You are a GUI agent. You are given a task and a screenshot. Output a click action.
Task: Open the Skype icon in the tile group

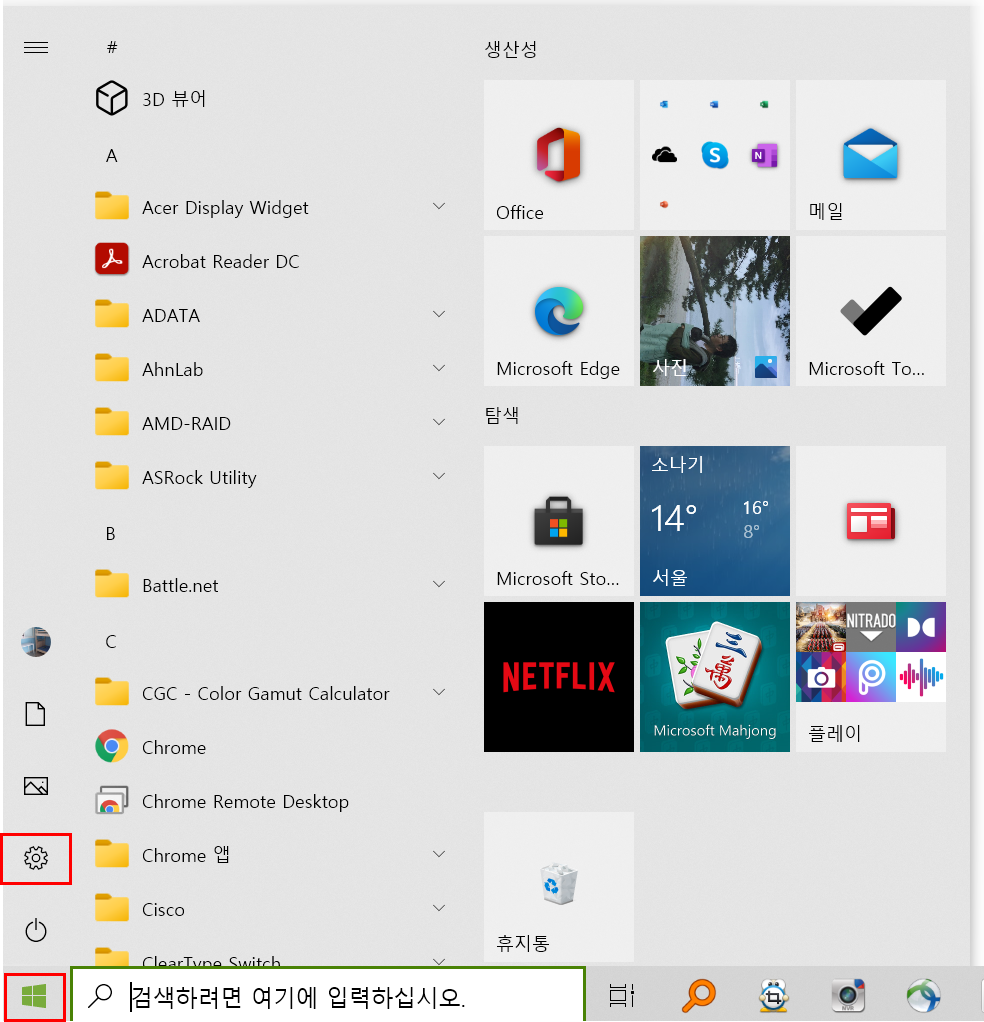coord(715,155)
